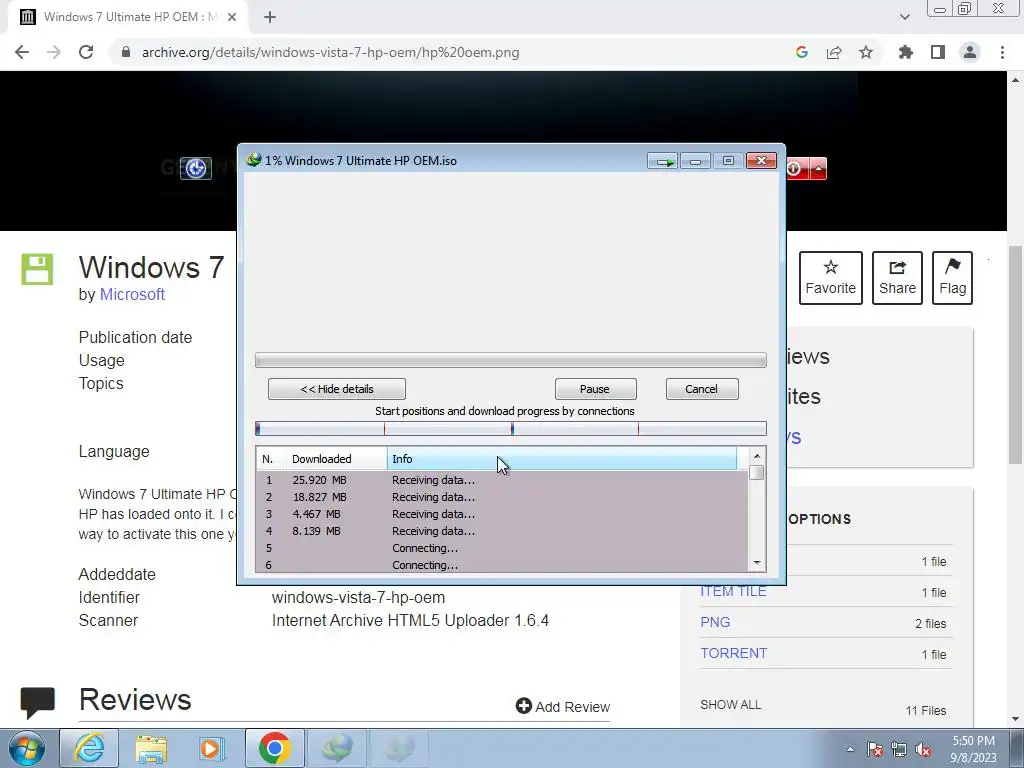Close the Windows 7 Ultimate HP OEM tab

[x=232, y=18]
